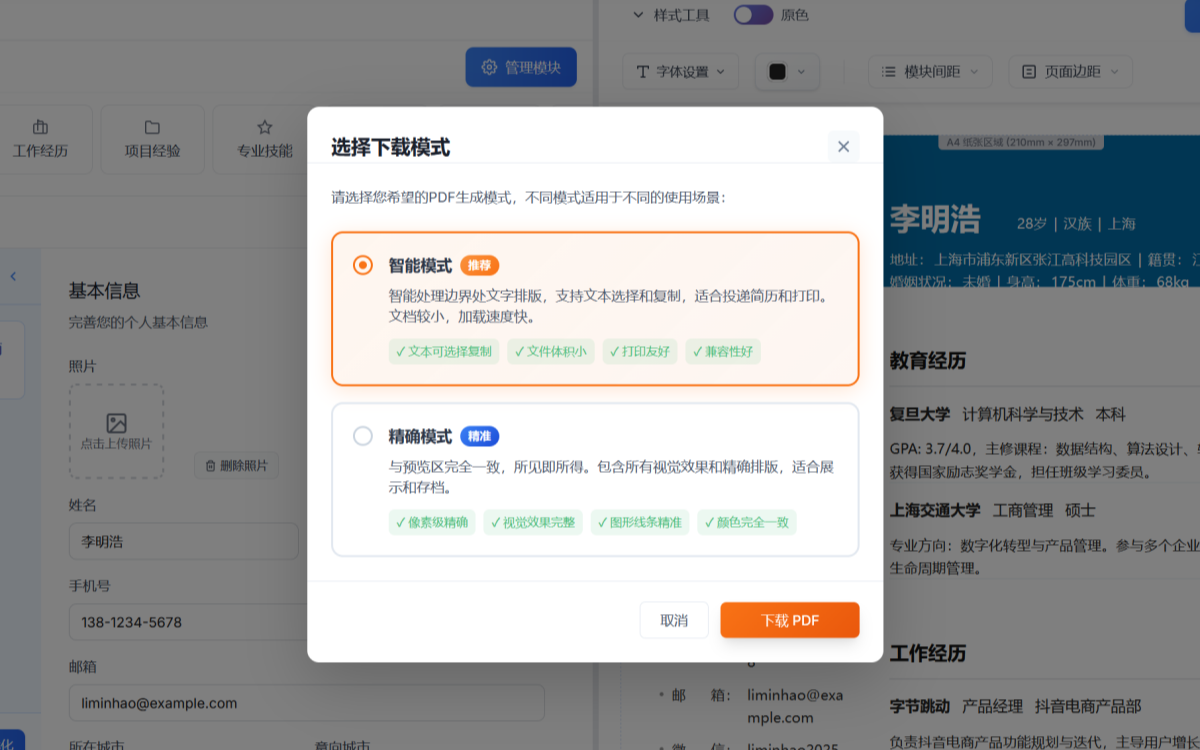This screenshot has width=1200, height=750.
Task: Click the 下载 PDF button
Action: [x=789, y=620]
